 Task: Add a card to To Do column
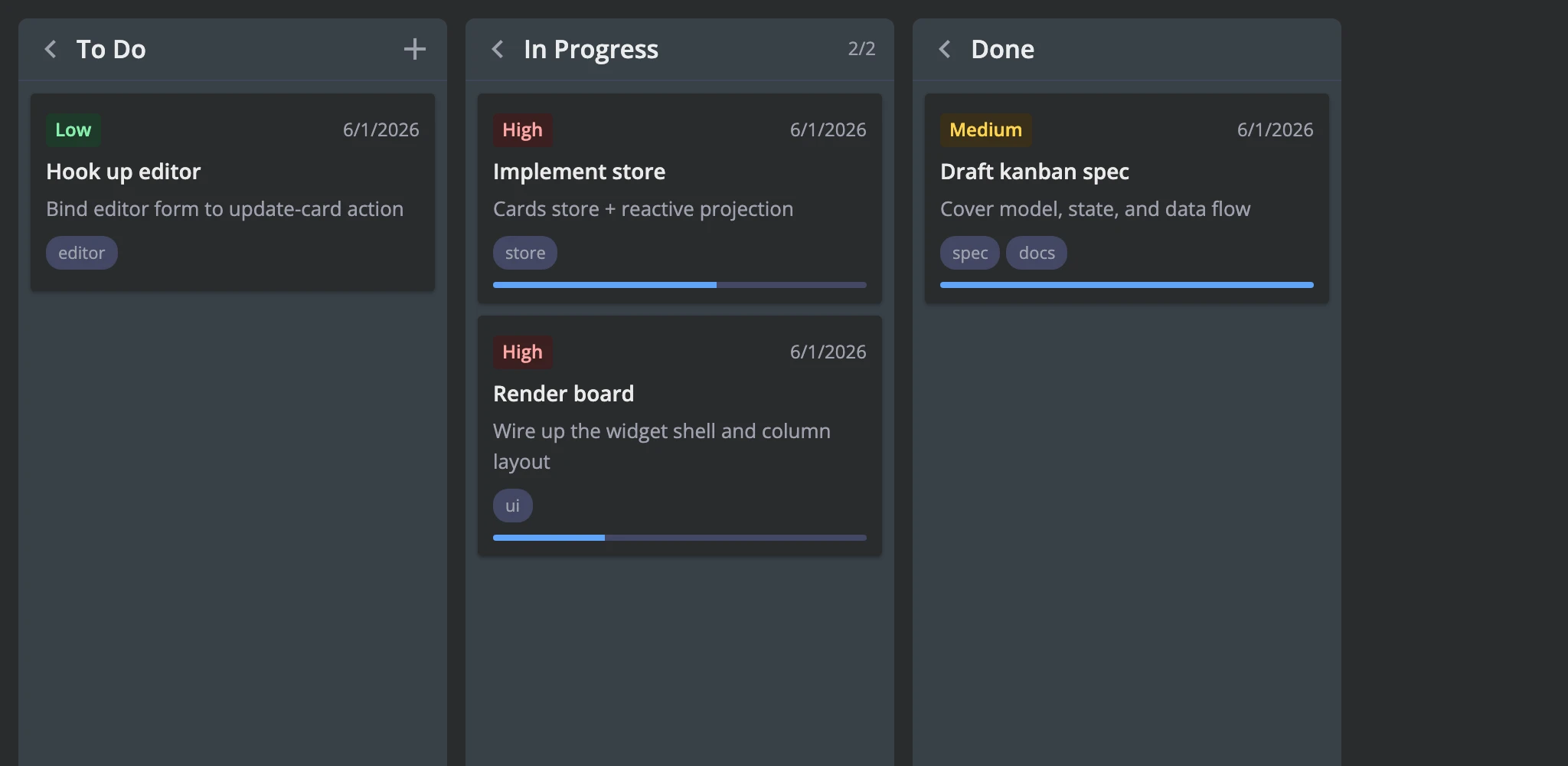[x=415, y=49]
